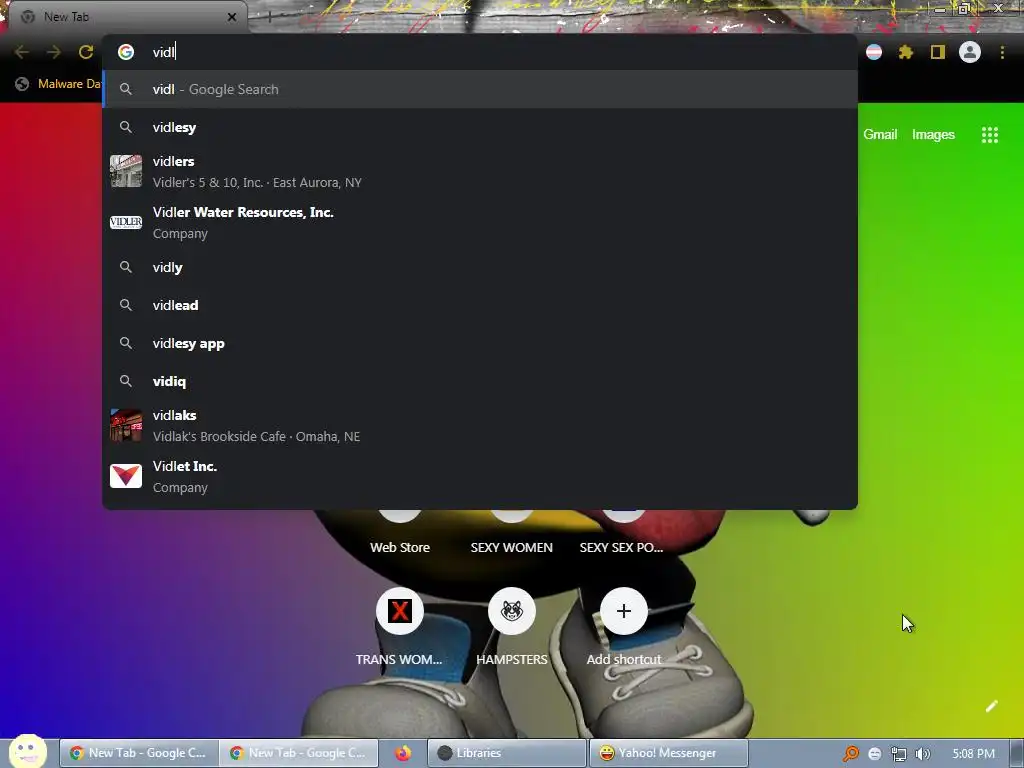Viewport: 1024px width, 768px height.
Task: Select the 'vidl - Google Search' suggestion
Action: click(x=480, y=89)
